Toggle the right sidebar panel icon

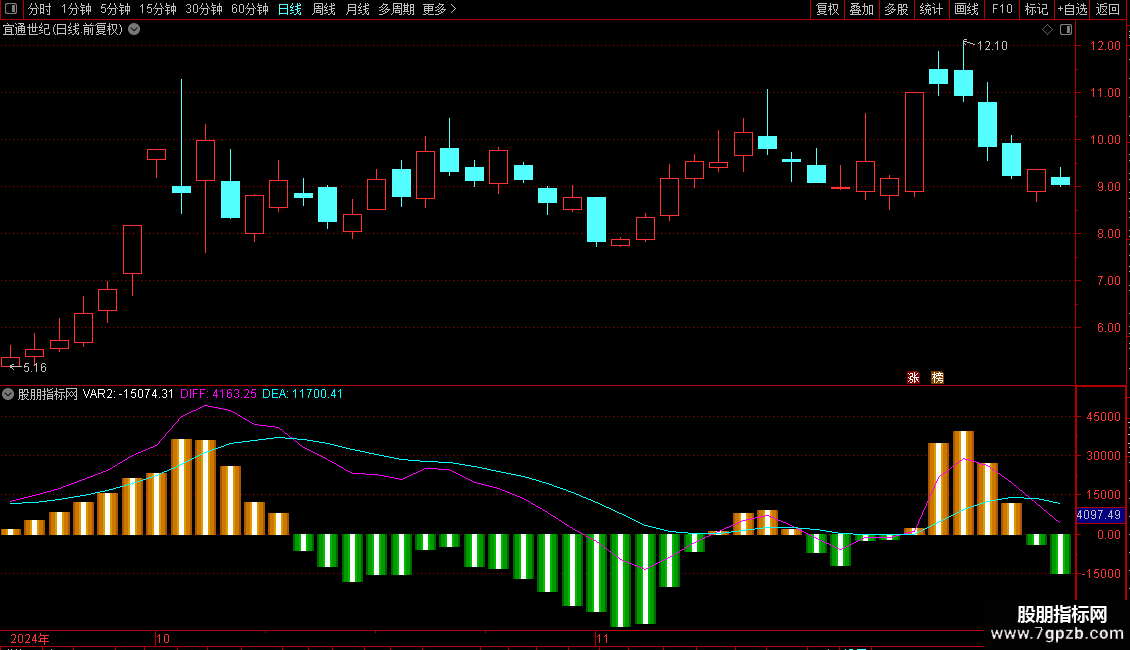click(1066, 30)
